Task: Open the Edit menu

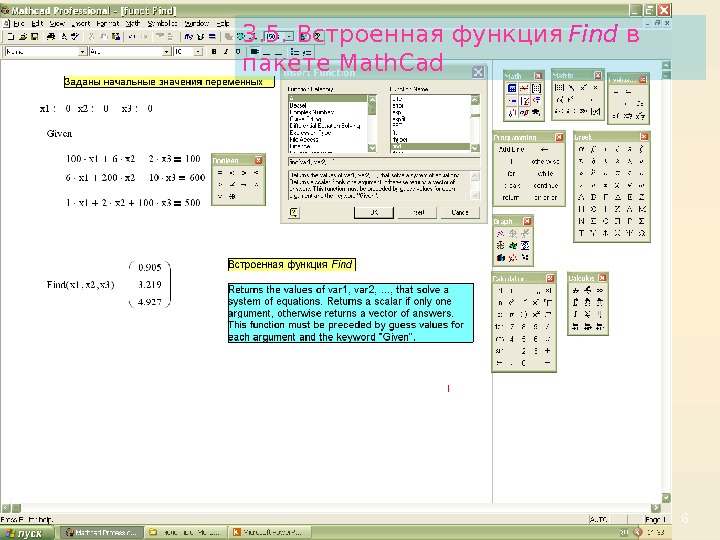Action: click(37, 23)
